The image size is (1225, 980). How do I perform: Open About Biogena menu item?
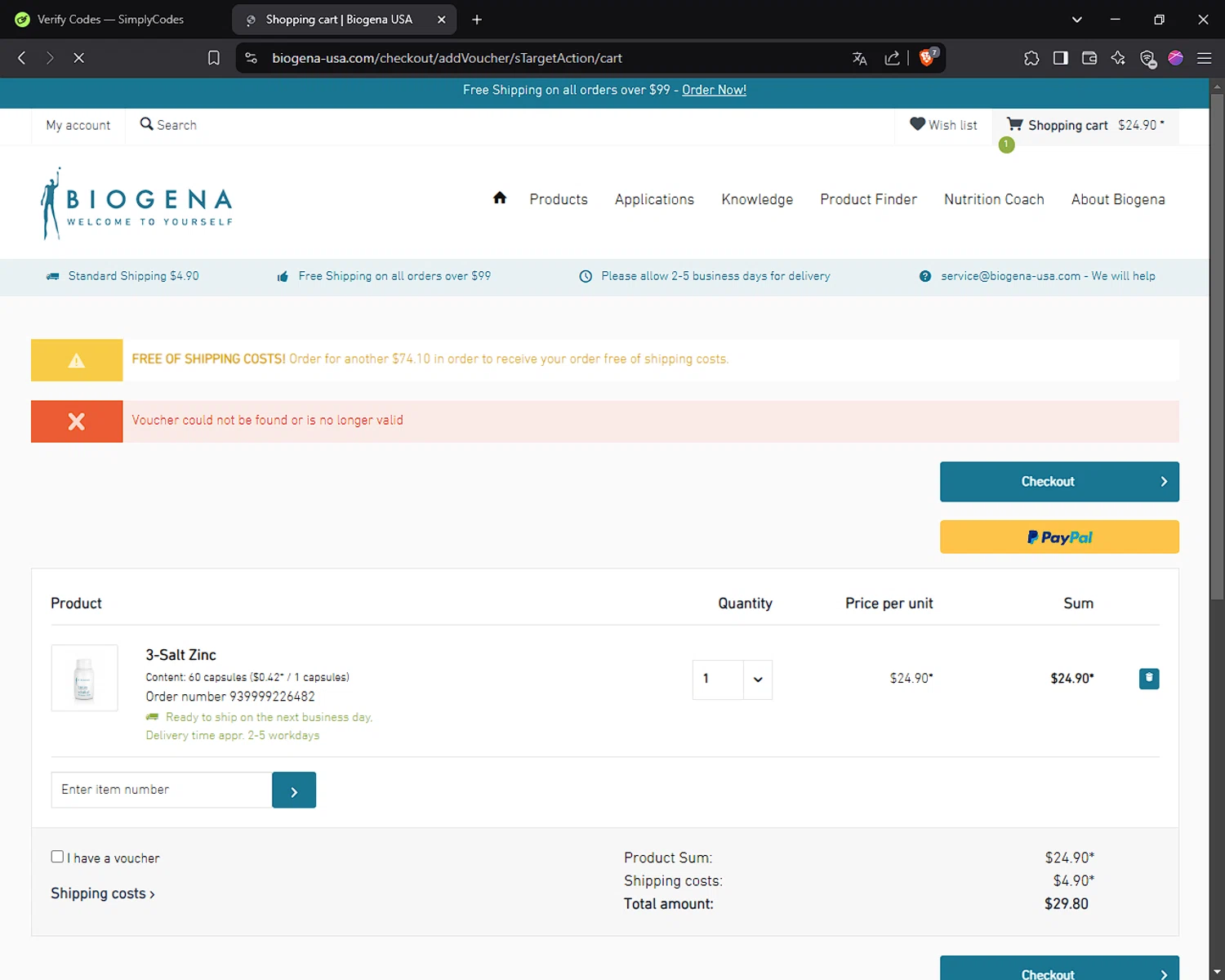coord(1118,199)
